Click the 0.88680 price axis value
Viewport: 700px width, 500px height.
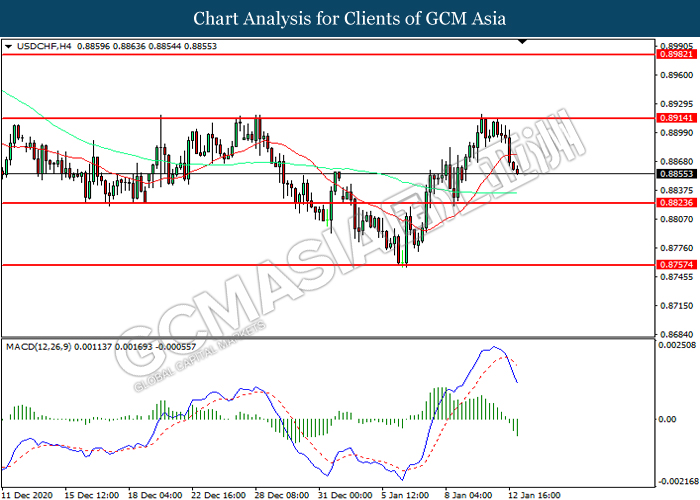pos(677,162)
